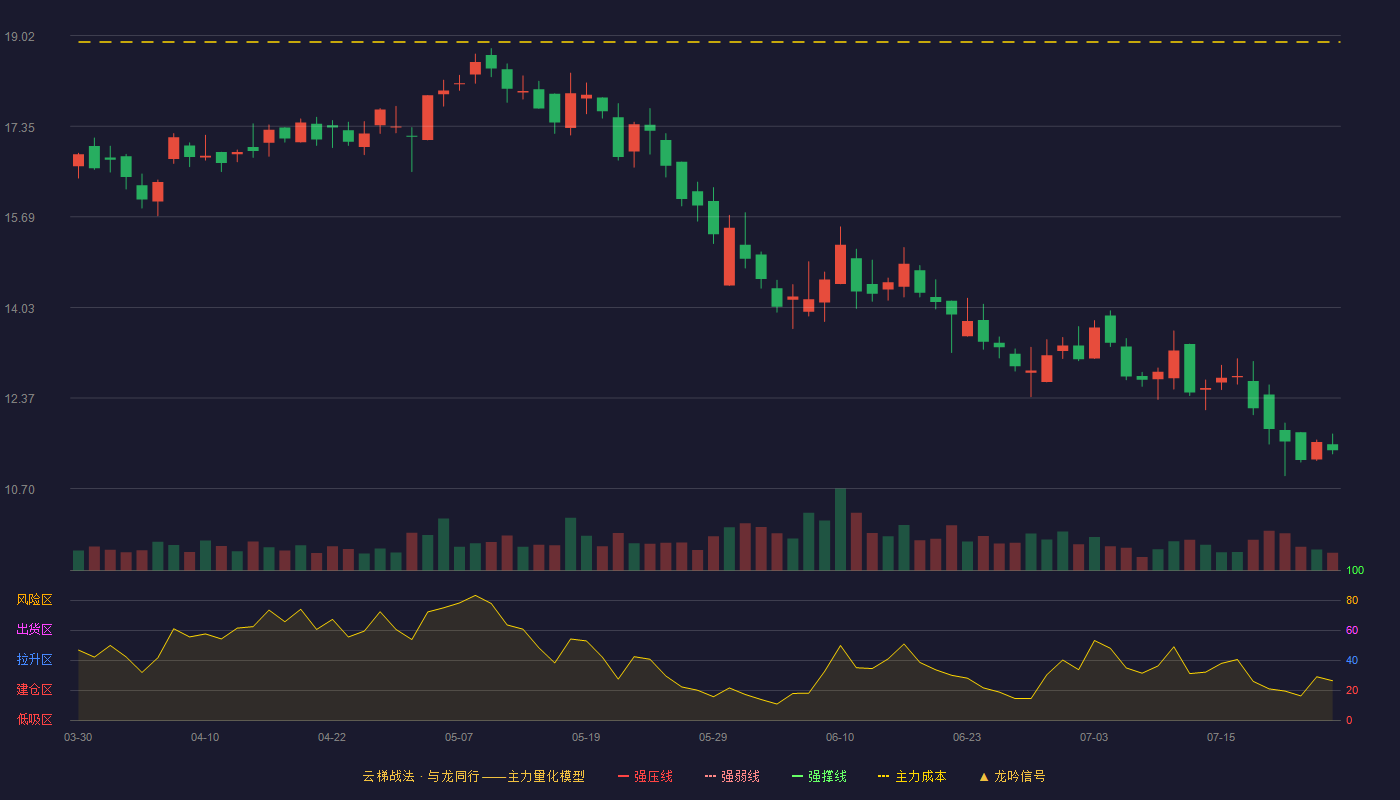
Task: Click the 06-10 date label
Action: (840, 737)
